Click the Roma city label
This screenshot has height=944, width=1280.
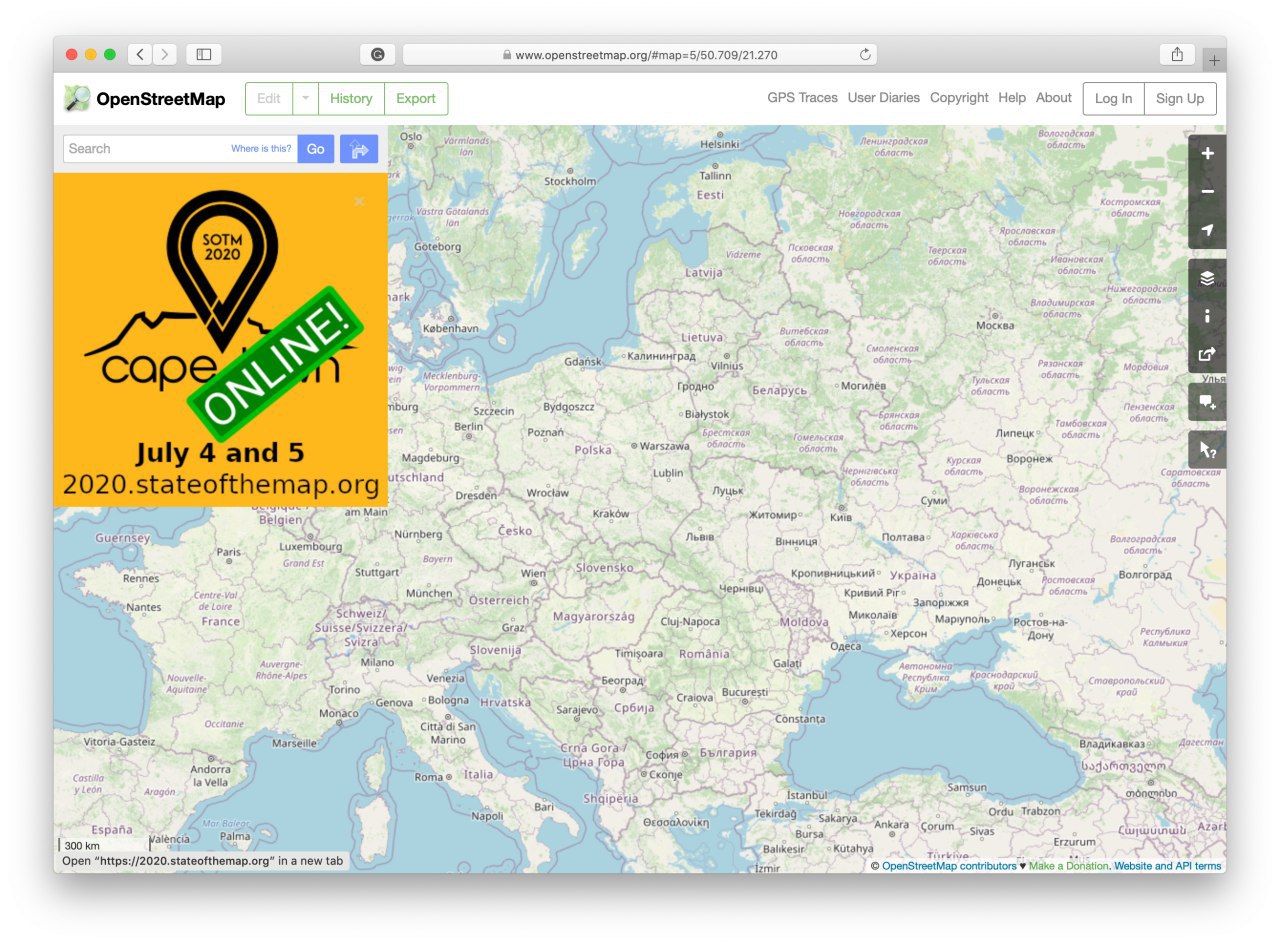429,777
